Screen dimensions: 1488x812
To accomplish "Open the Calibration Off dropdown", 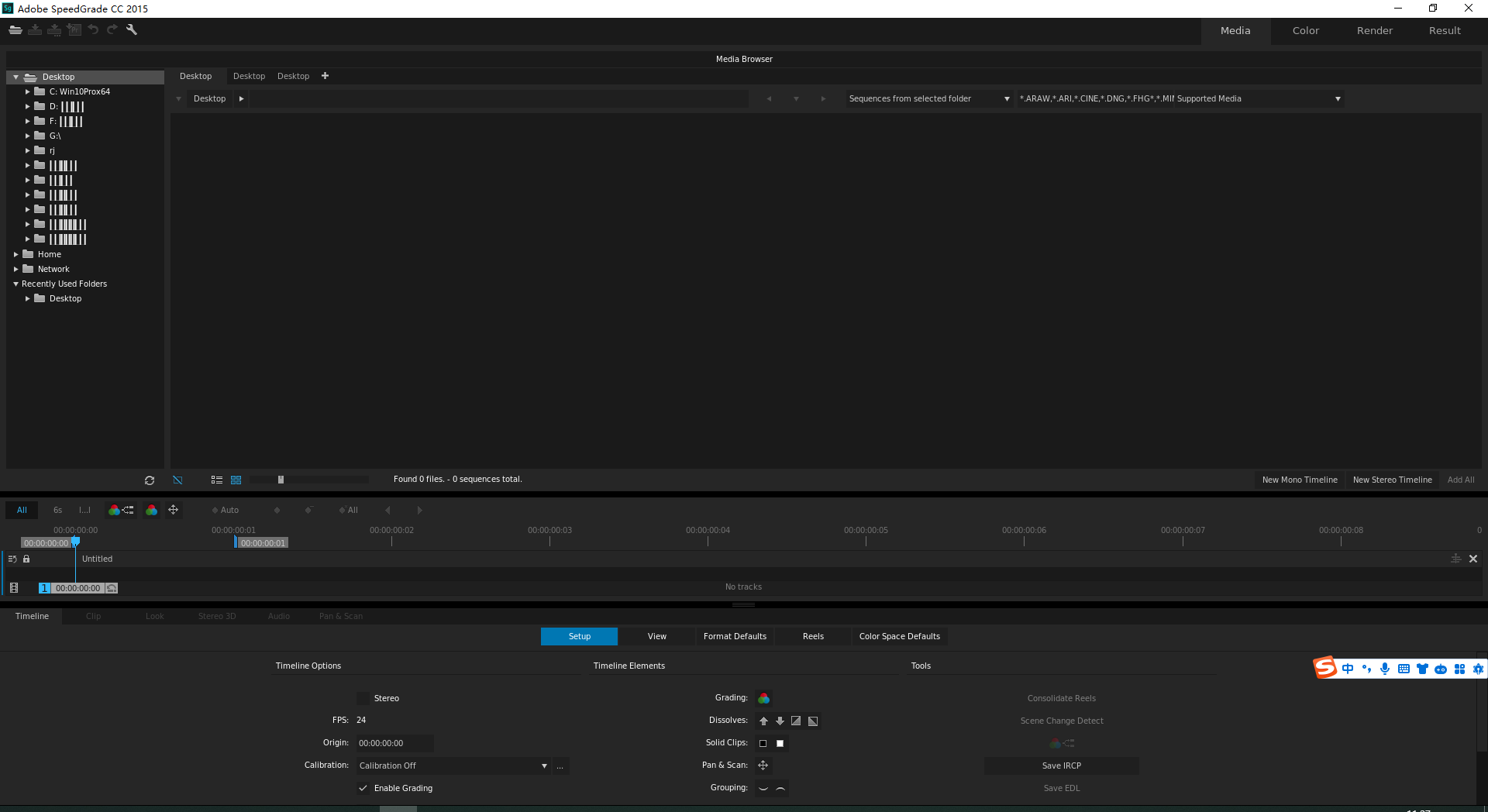I will point(453,766).
